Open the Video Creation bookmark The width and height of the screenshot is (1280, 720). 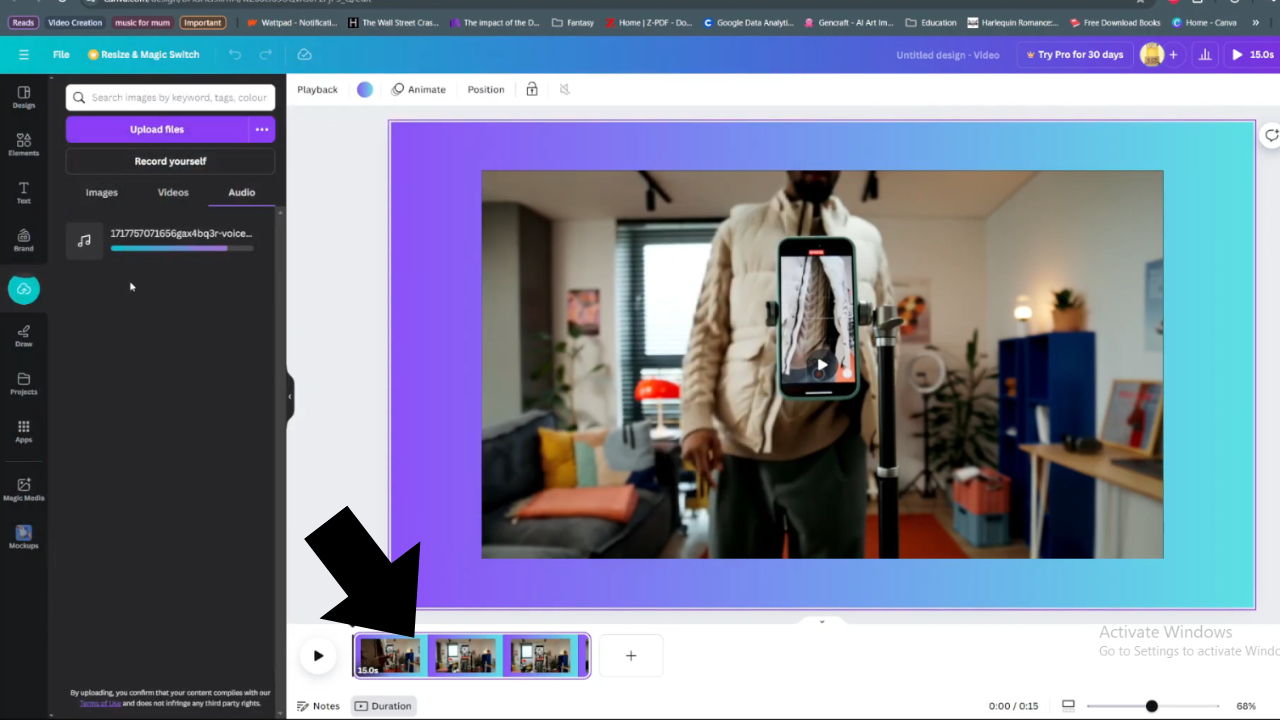point(75,22)
